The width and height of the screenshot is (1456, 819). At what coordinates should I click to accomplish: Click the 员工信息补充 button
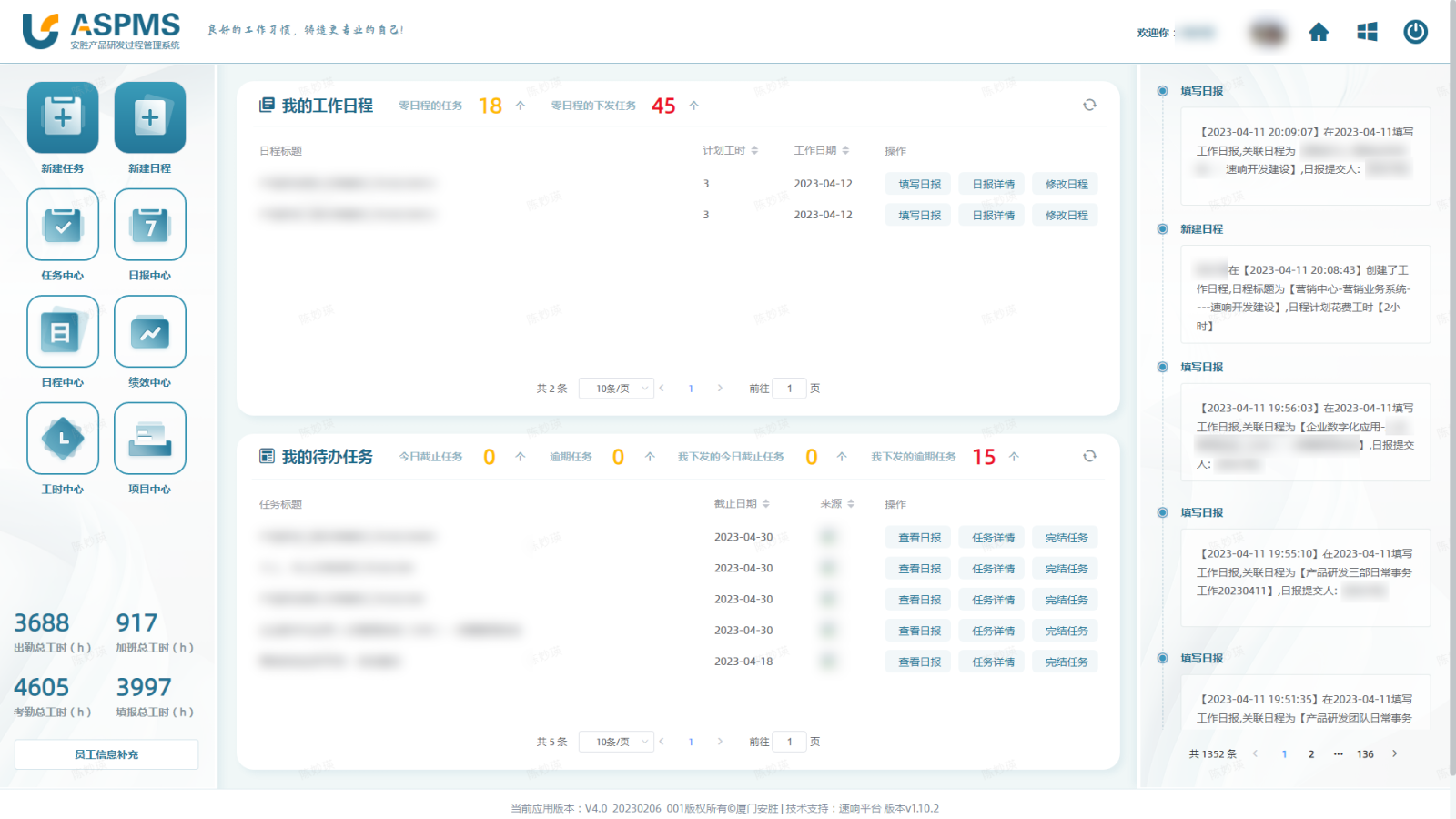point(106,754)
